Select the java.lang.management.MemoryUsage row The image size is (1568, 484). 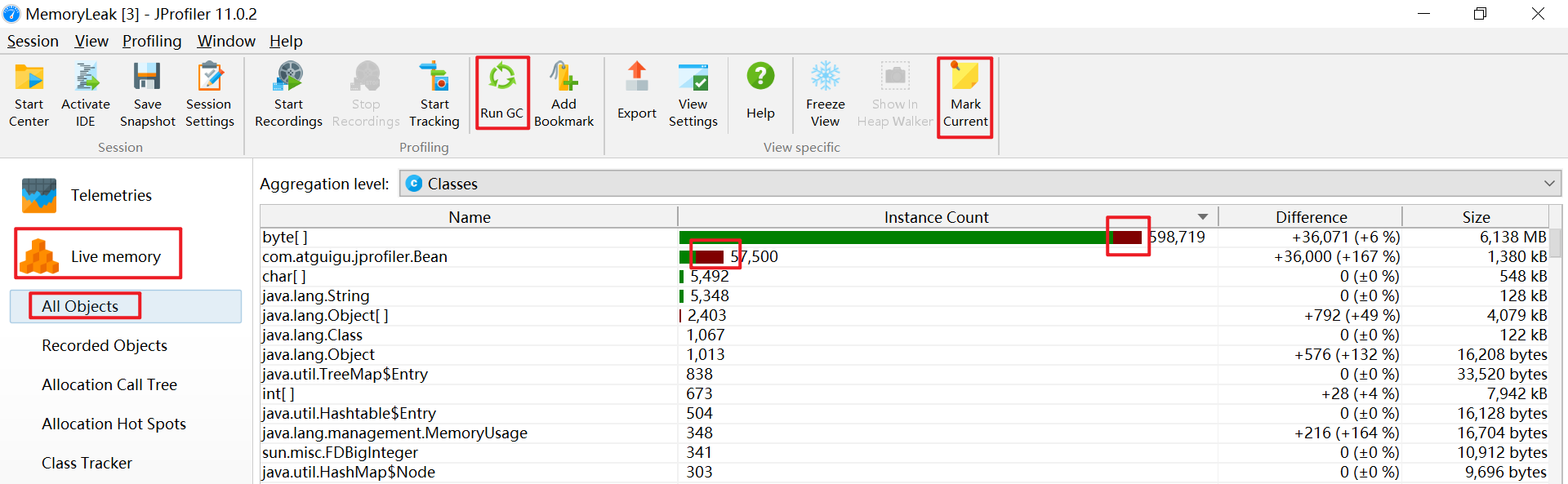[x=904, y=433]
